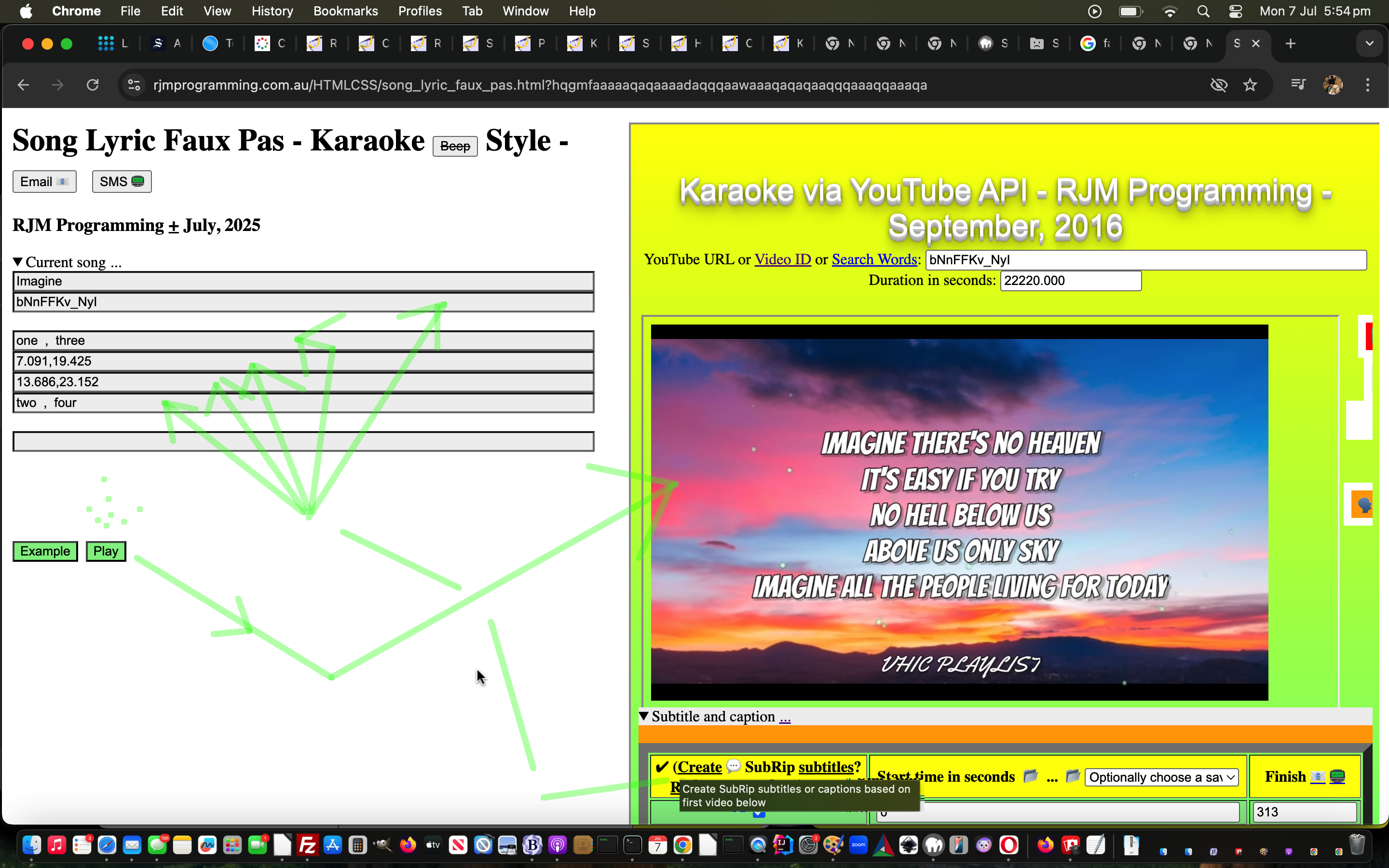Open the Help menu in menu bar
The height and width of the screenshot is (868, 1389).
click(582, 11)
